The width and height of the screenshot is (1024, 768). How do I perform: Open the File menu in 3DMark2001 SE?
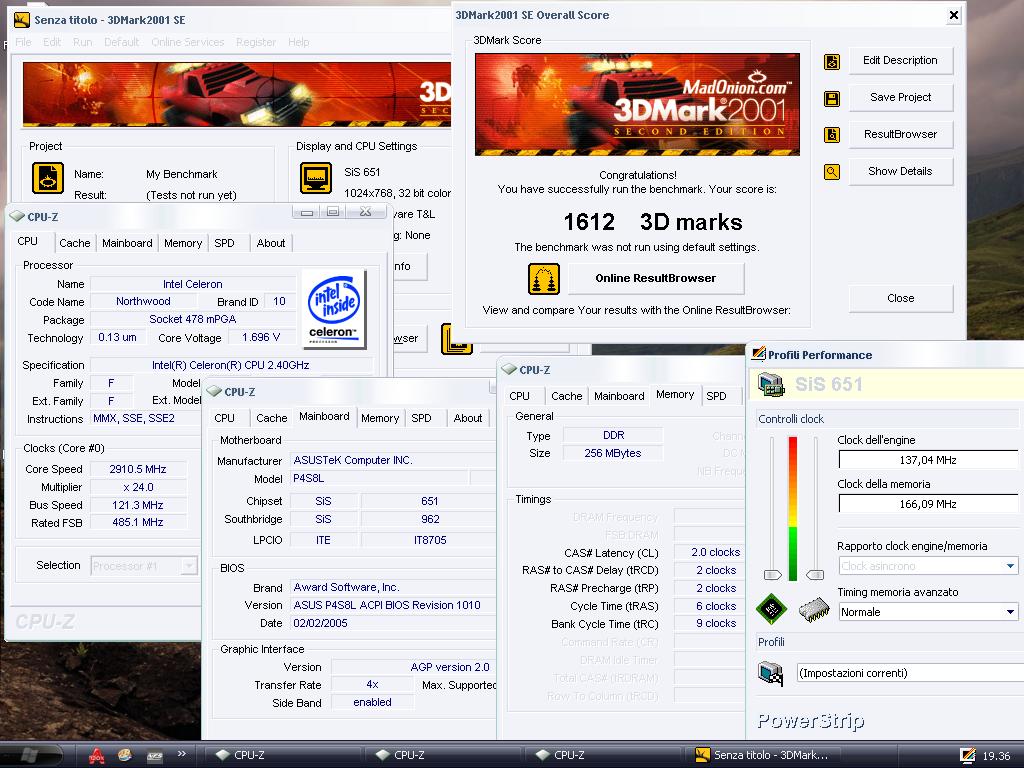(24, 42)
